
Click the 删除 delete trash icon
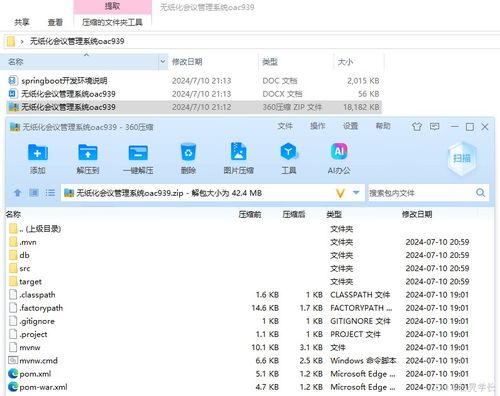188,152
